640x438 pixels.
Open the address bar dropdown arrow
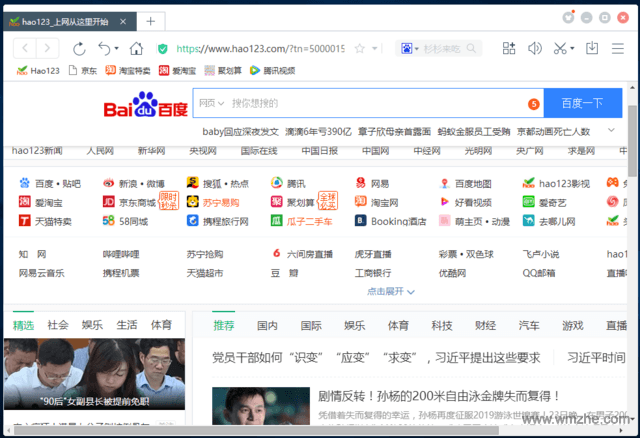(374, 49)
